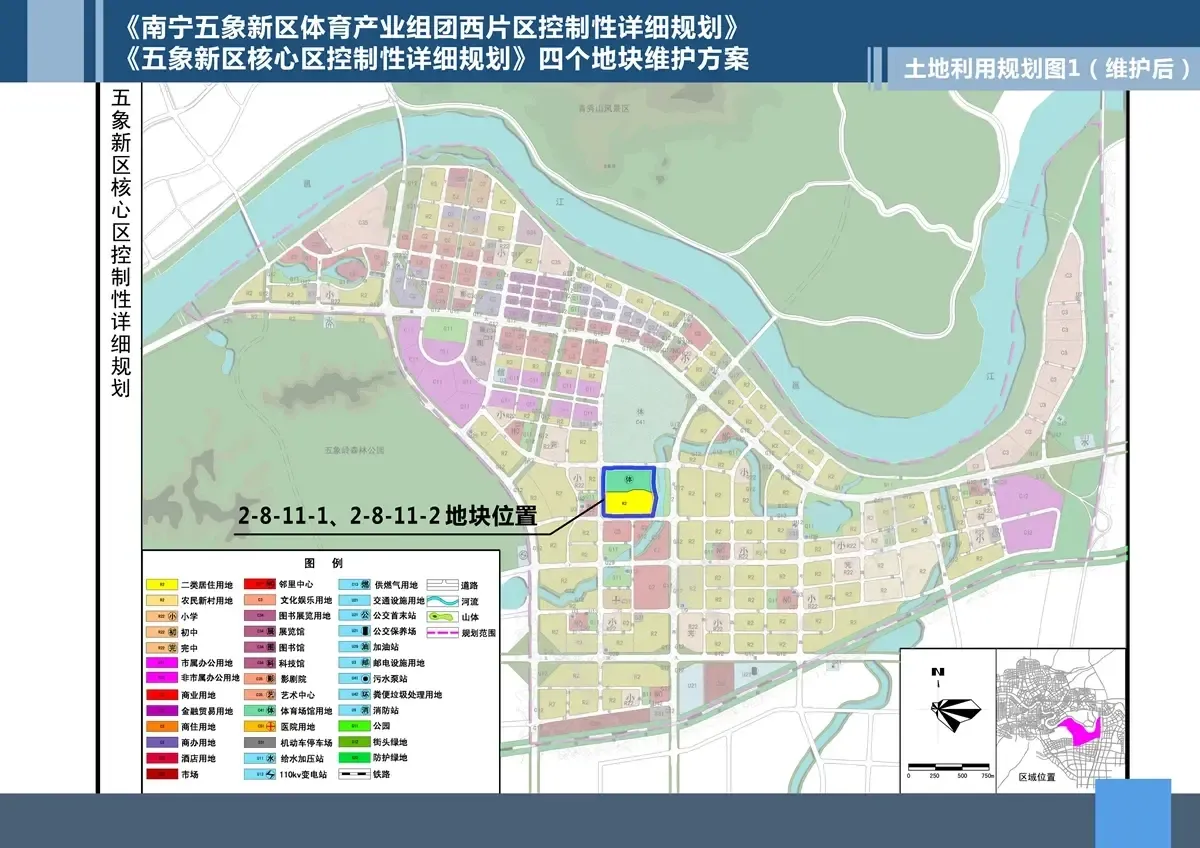
Task: Click the 影剧院 theater legend icon
Action: click(x=270, y=678)
